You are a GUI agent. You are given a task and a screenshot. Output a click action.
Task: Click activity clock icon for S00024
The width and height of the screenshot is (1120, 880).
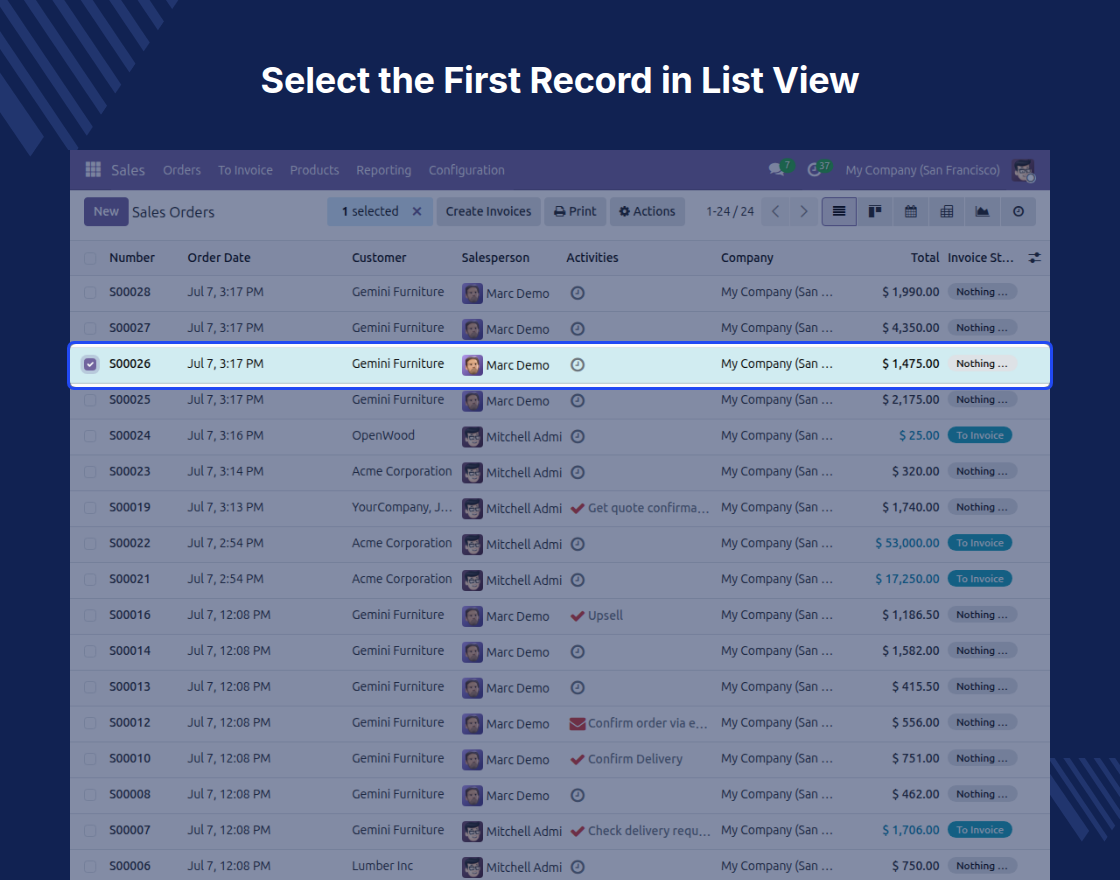pyautogui.click(x=578, y=436)
